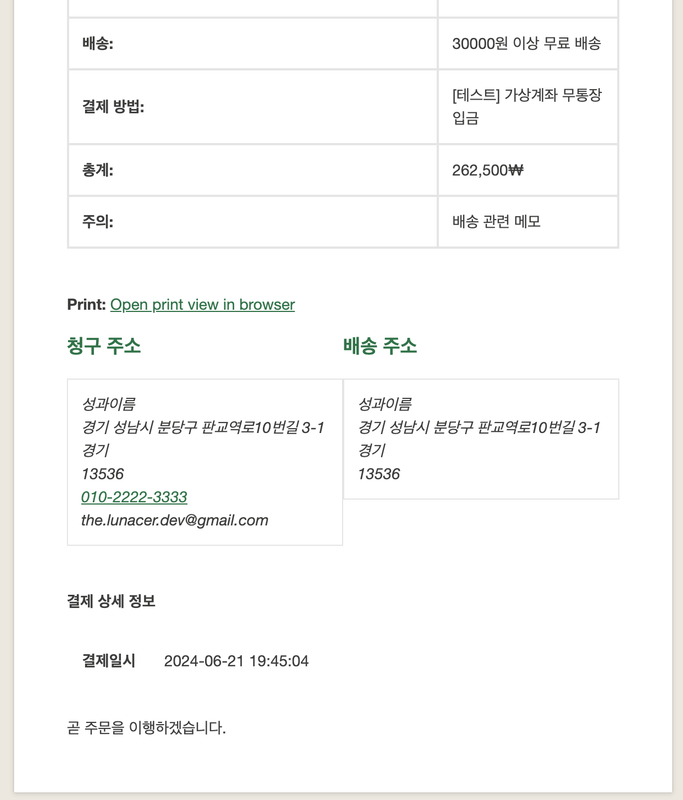683x800 pixels.
Task: Click the 주의: row label
Action: pyautogui.click(x=98, y=221)
